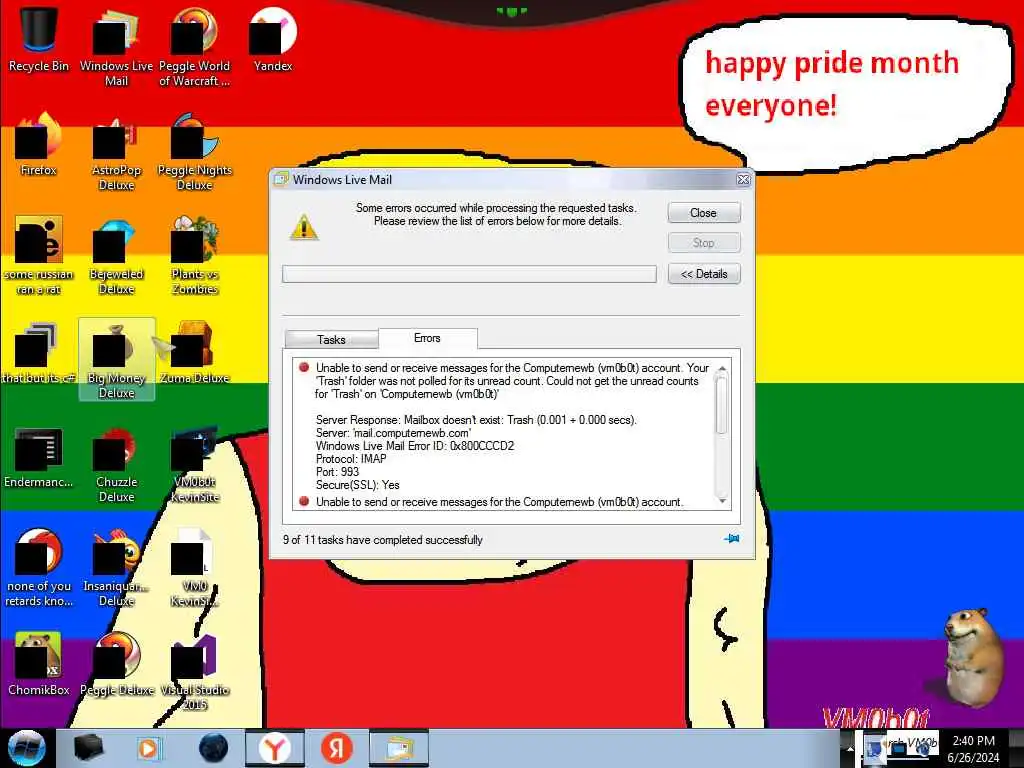Collapse details with the << Details button
This screenshot has width=1024, height=768.
point(703,274)
